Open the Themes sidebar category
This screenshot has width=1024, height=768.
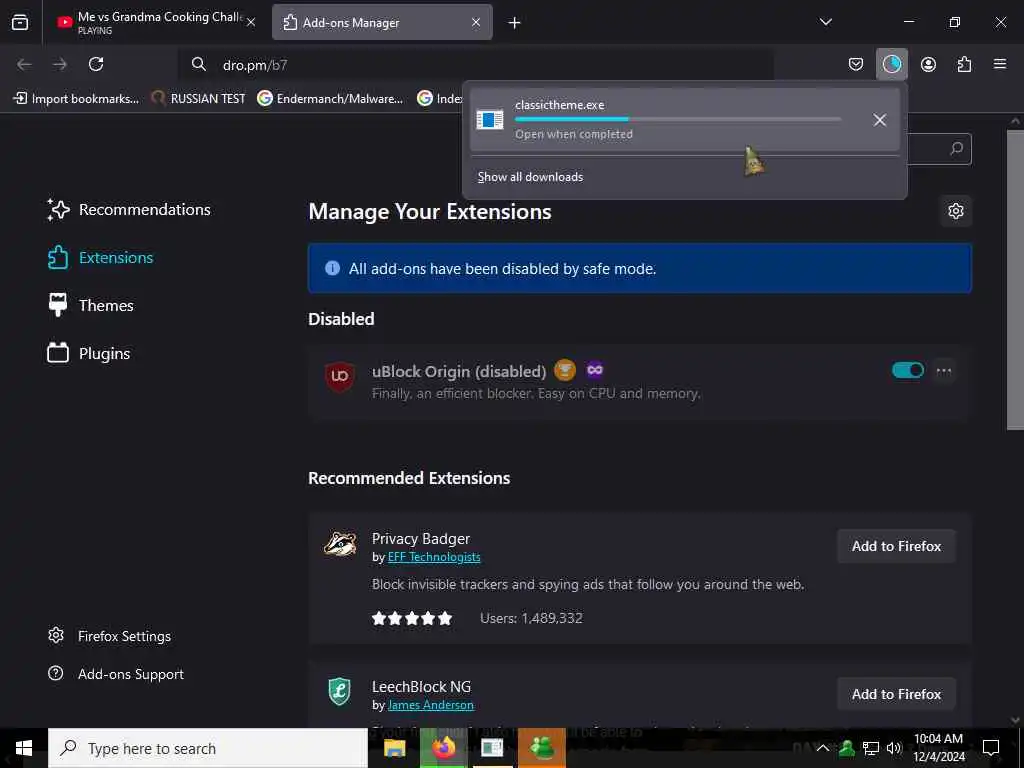pos(91,306)
